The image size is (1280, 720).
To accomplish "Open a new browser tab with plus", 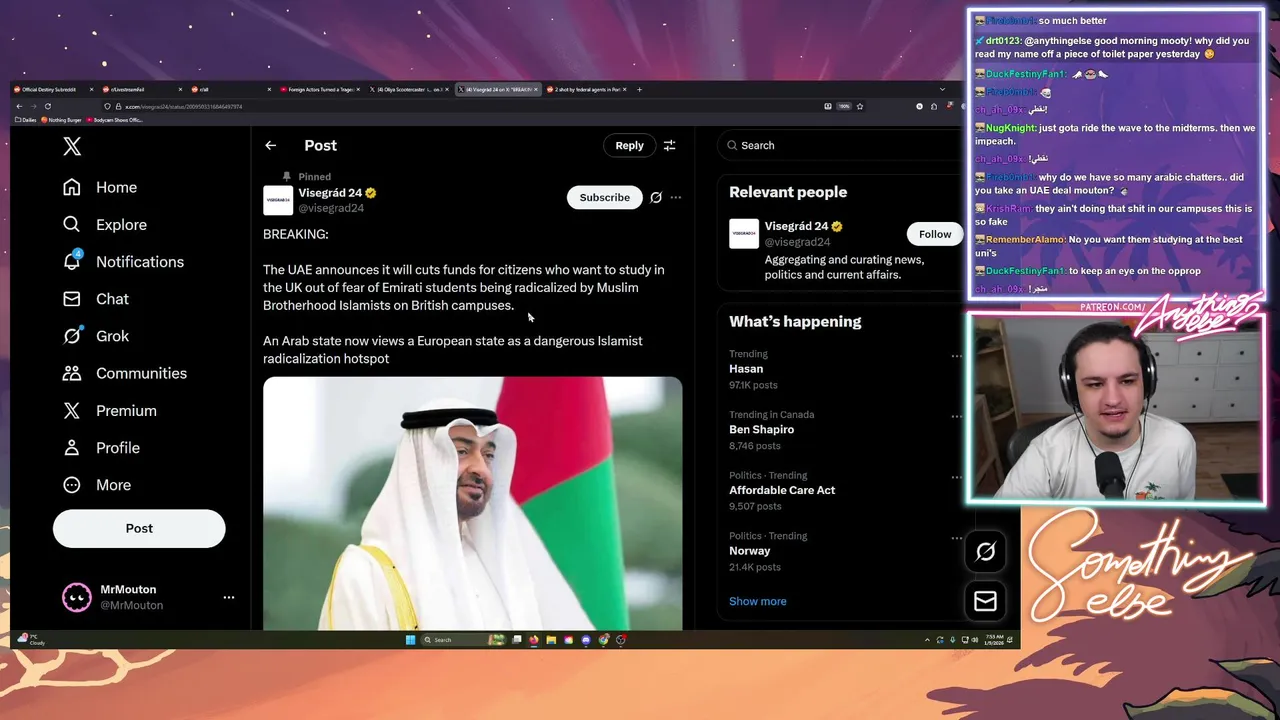I will click(639, 89).
